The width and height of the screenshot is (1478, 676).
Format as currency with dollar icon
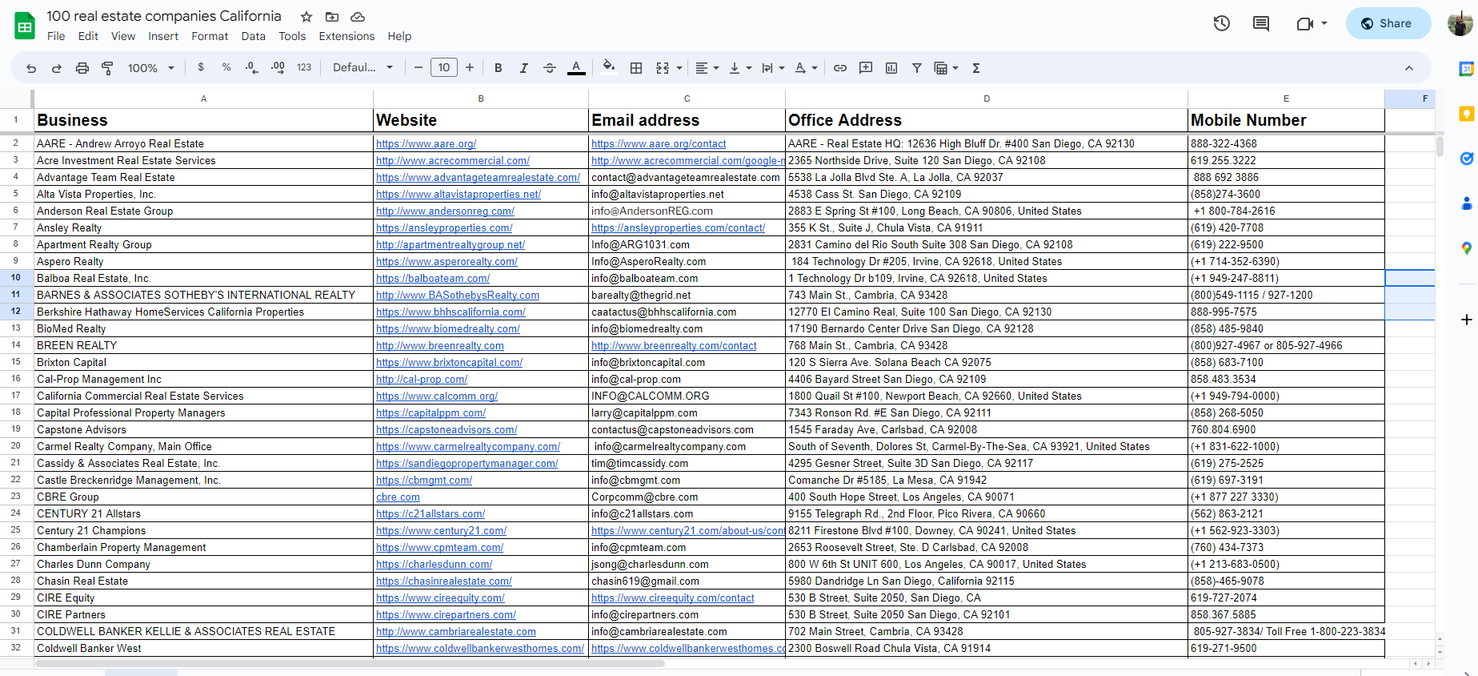(201, 68)
